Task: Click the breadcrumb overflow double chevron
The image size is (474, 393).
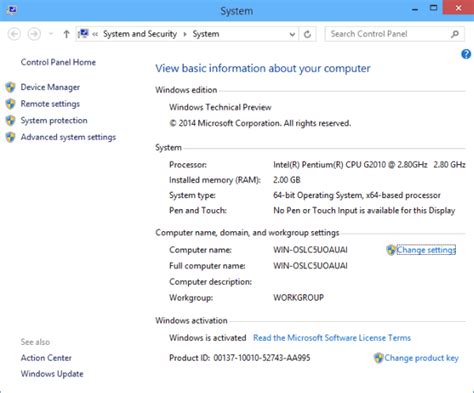Action: 95,34
